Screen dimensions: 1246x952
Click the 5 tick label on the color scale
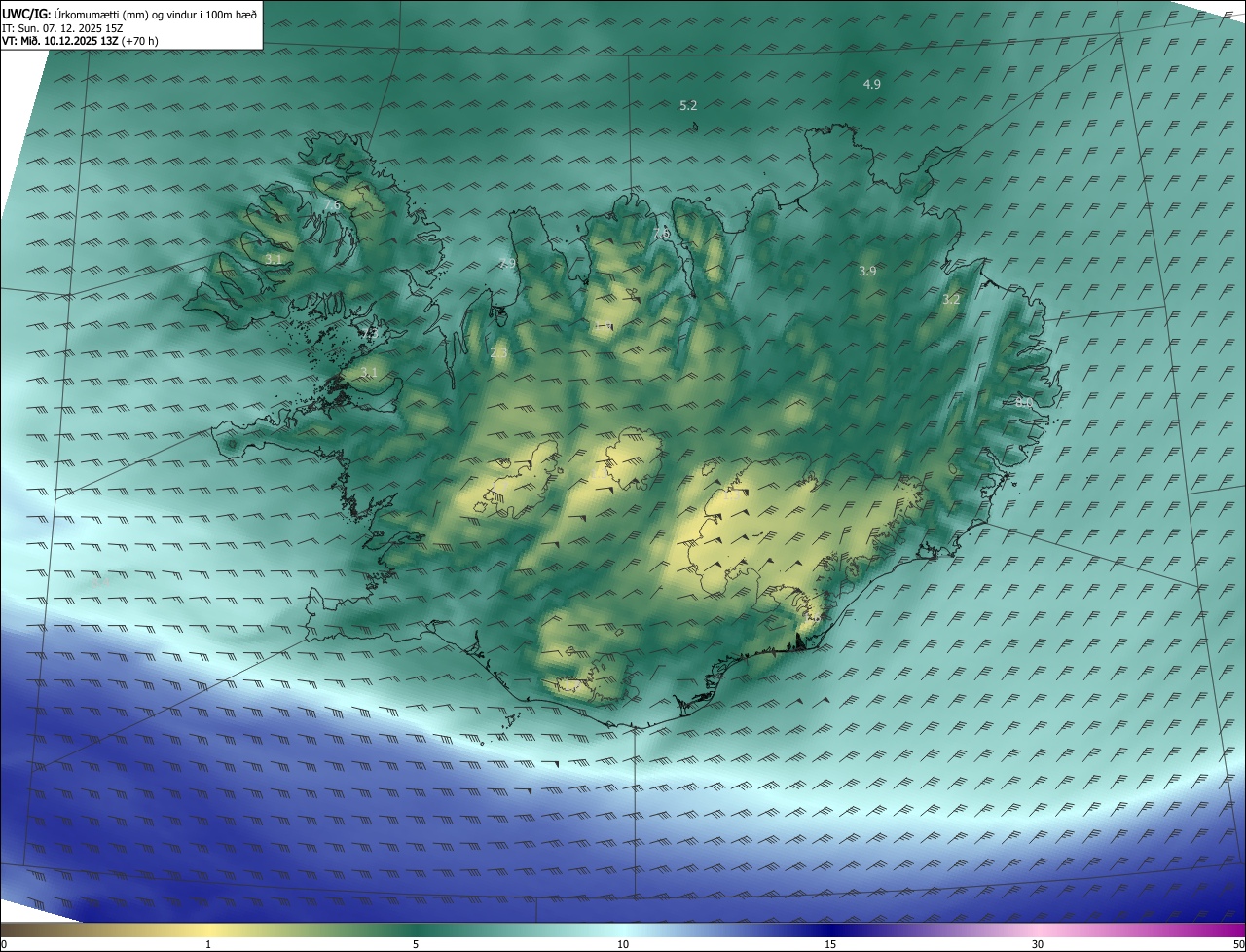(416, 944)
